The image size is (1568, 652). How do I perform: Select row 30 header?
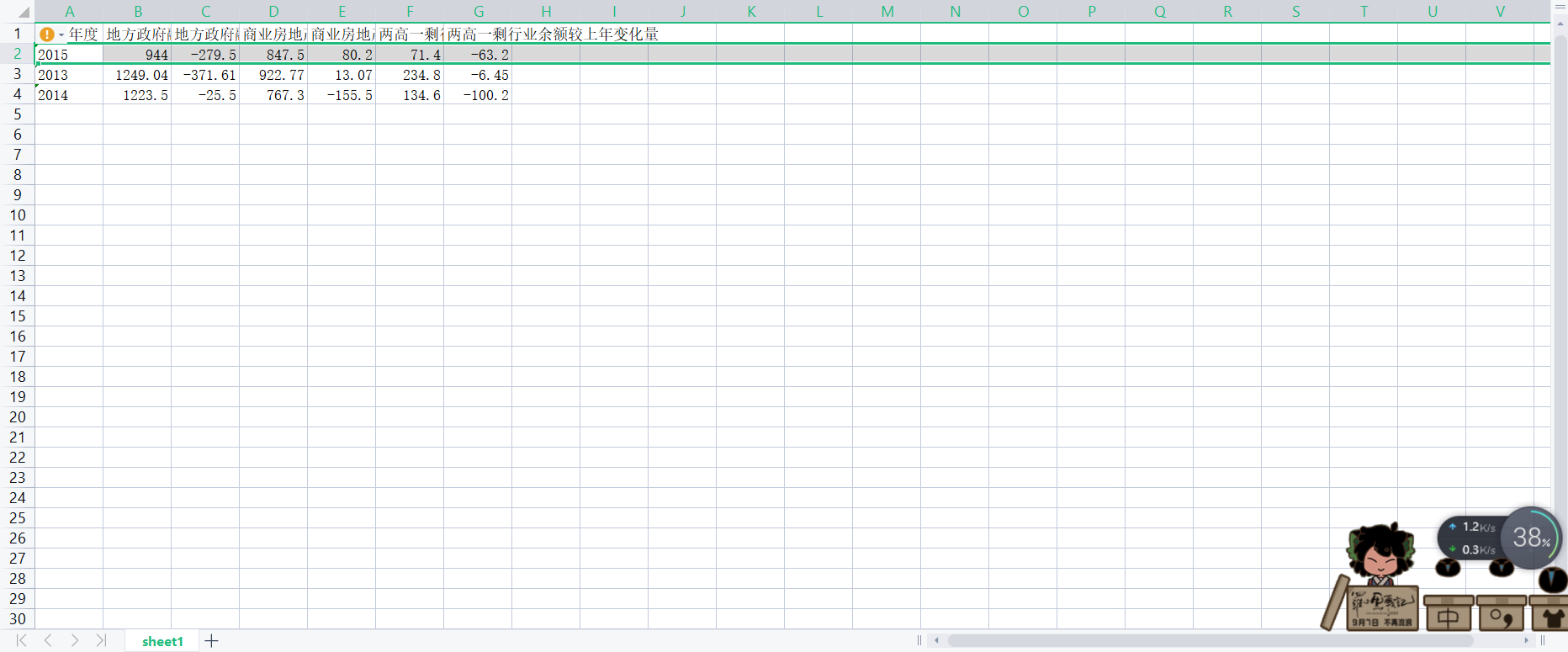[x=17, y=619]
